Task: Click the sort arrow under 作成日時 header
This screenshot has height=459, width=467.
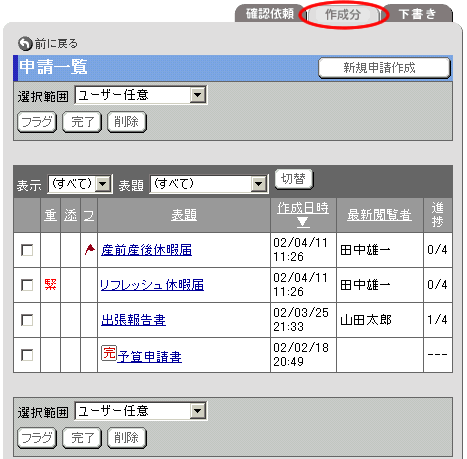Action: 303,222
